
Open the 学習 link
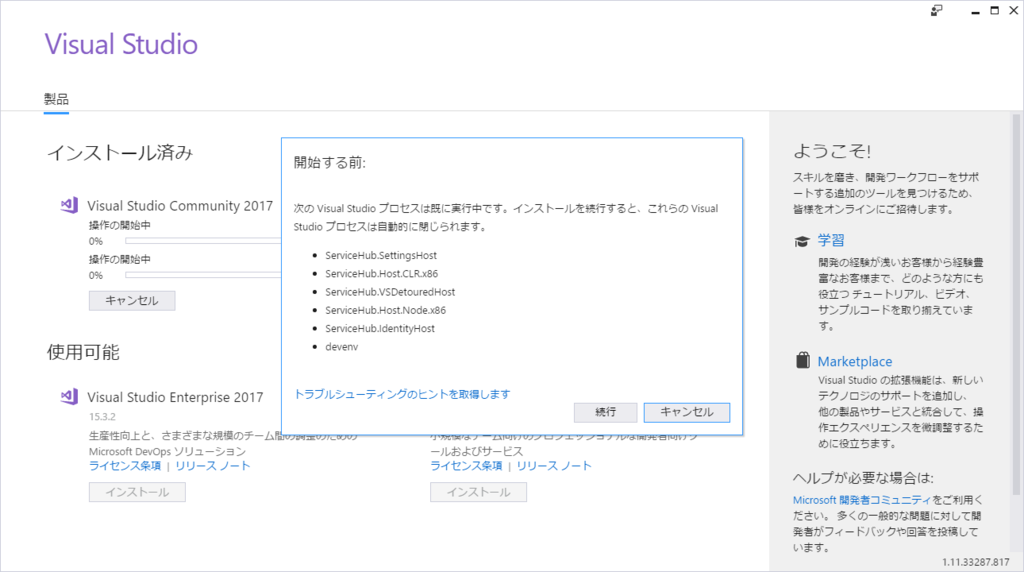pyautogui.click(x=831, y=240)
